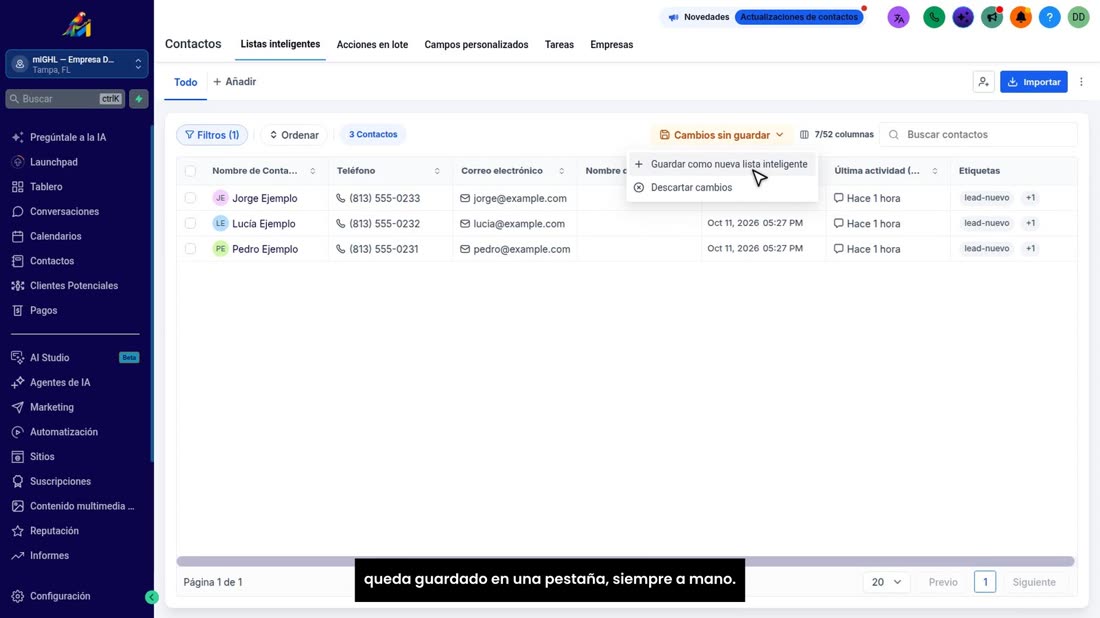Check the box for Lucía Ejemplo

click(x=190, y=224)
